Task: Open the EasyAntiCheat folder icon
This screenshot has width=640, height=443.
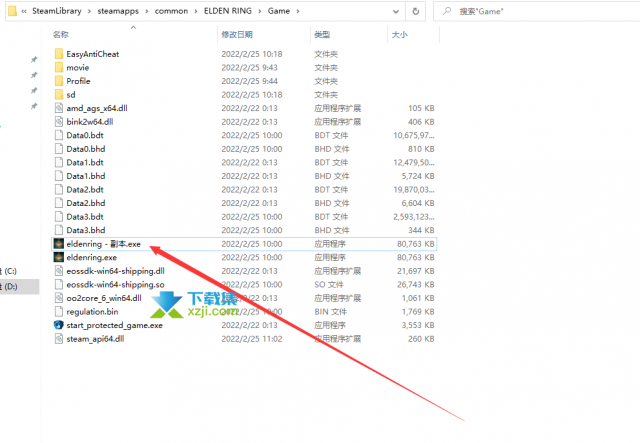Action: pos(59,54)
